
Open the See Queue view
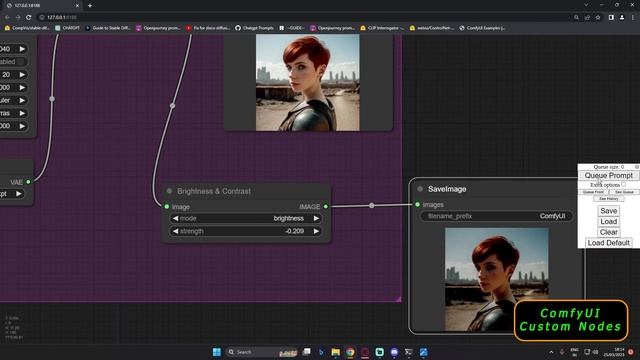(x=624, y=192)
